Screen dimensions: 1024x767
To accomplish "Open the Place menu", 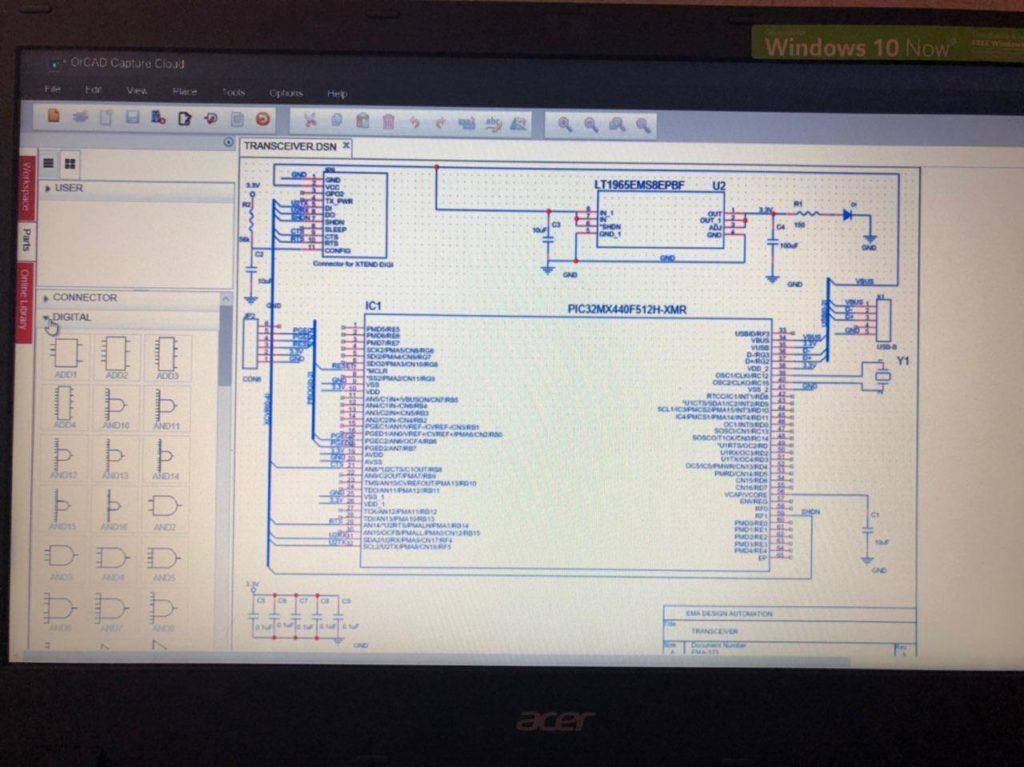I will click(185, 92).
